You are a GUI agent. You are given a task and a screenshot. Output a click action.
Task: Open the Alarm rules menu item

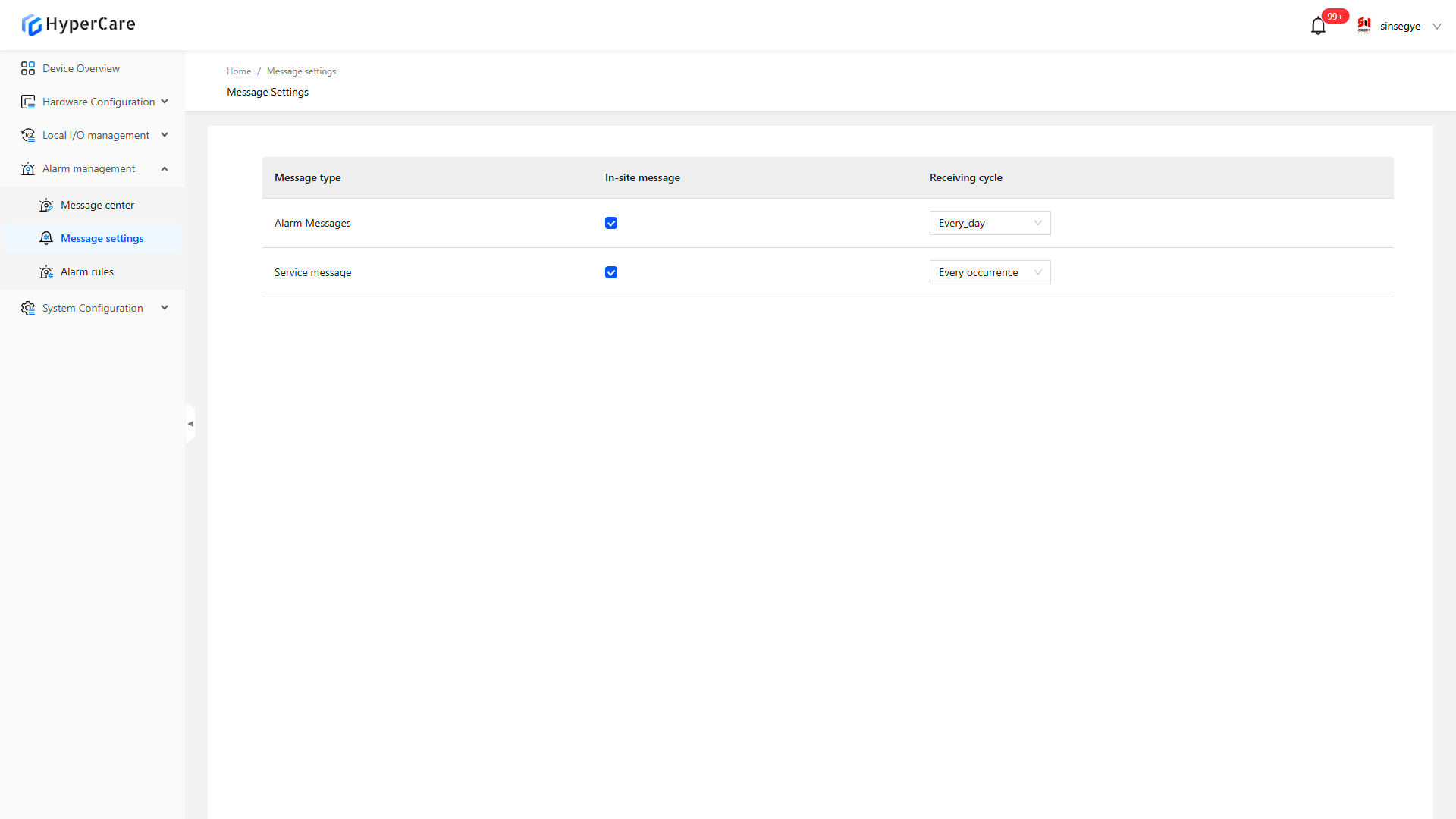pos(87,271)
